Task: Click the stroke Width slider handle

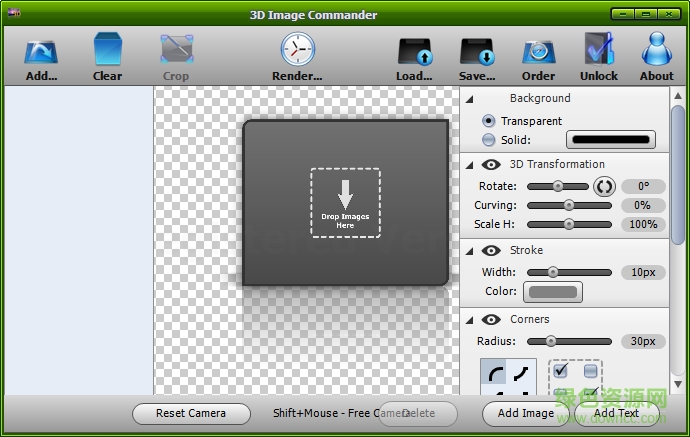Action: [553, 272]
